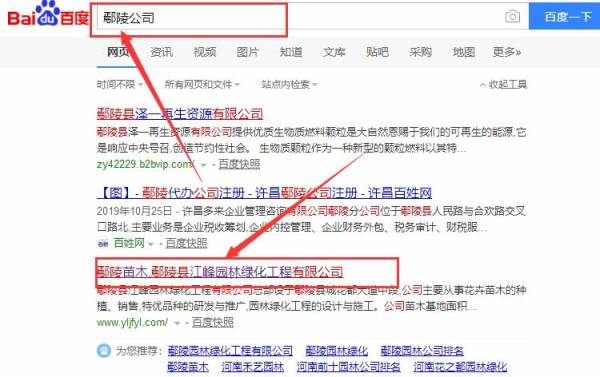
Task: Expand the 时间不限 filter dropdown
Action: click(119, 84)
